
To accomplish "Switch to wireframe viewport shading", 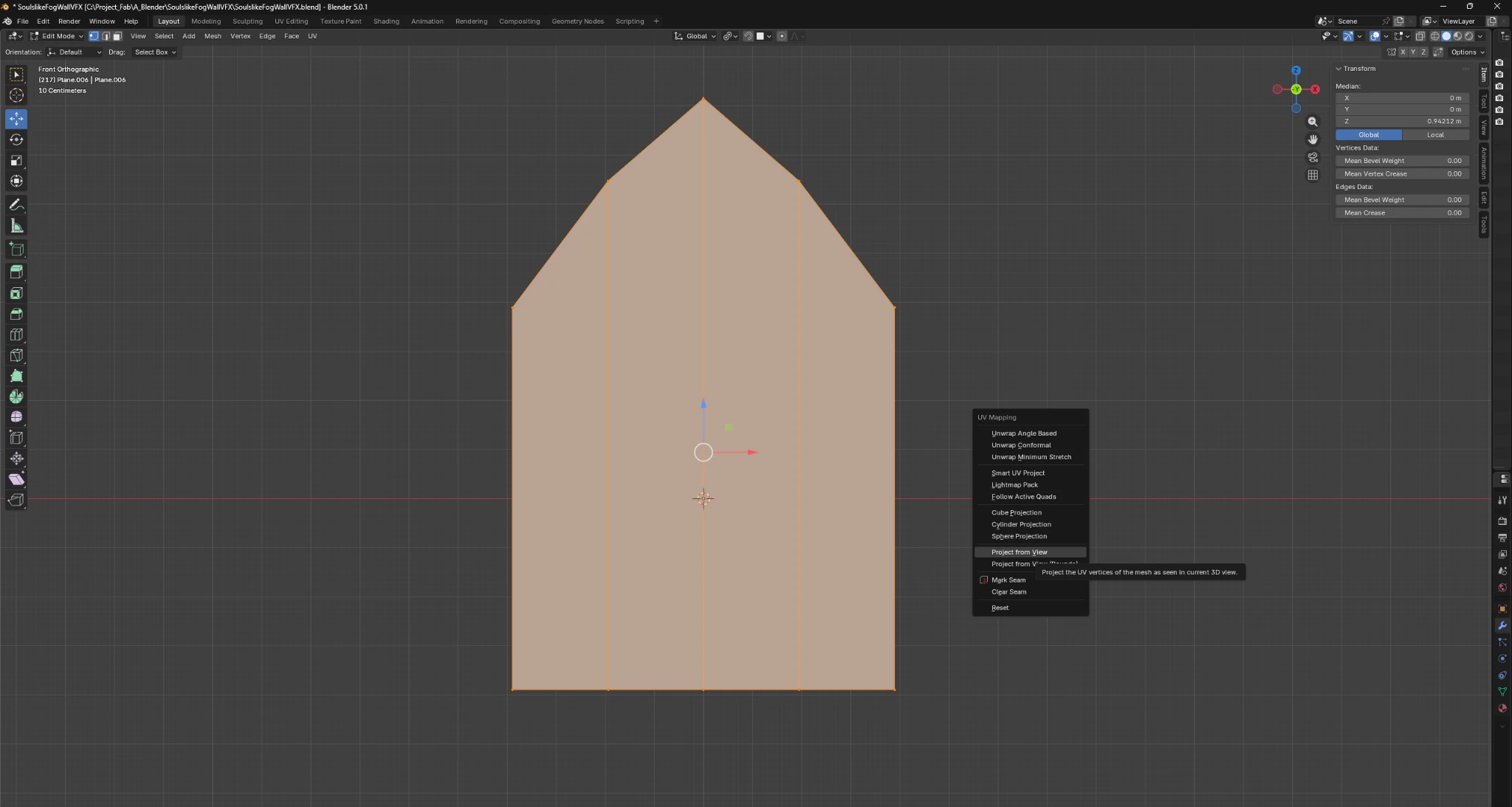I will click(x=1435, y=36).
